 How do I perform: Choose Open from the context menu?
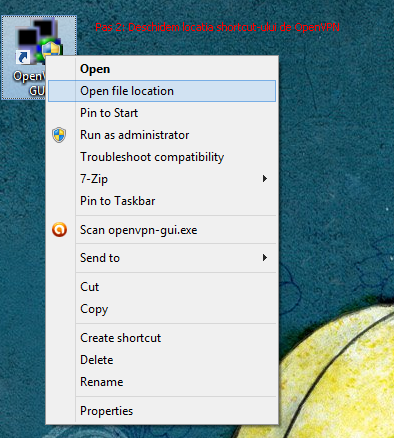[162, 69]
